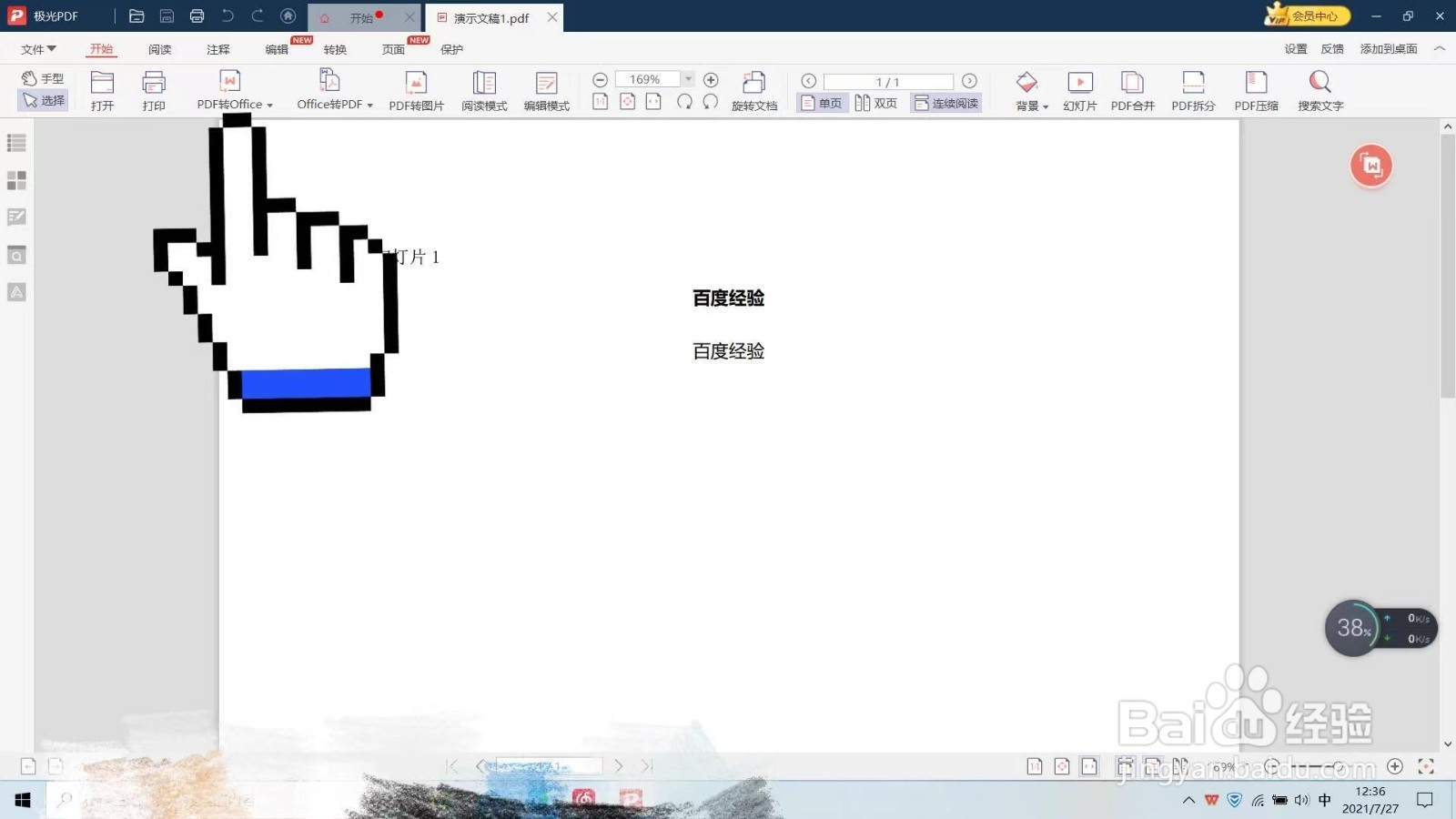The height and width of the screenshot is (819, 1456).
Task: Switch to 双页 double page view
Action: [x=875, y=103]
